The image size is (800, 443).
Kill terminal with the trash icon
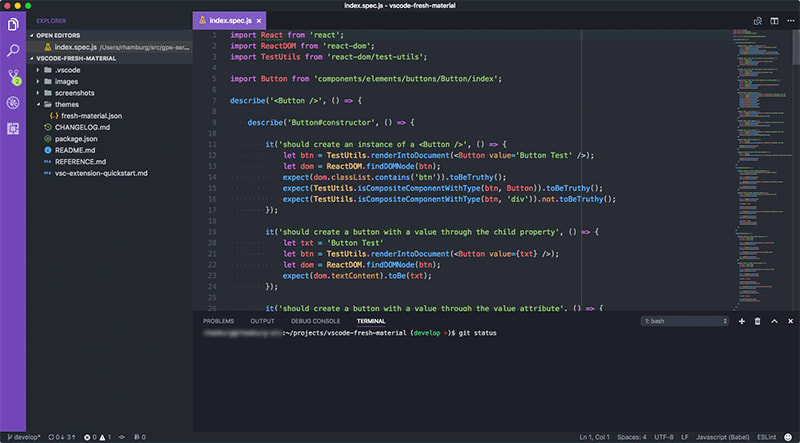[x=758, y=321]
